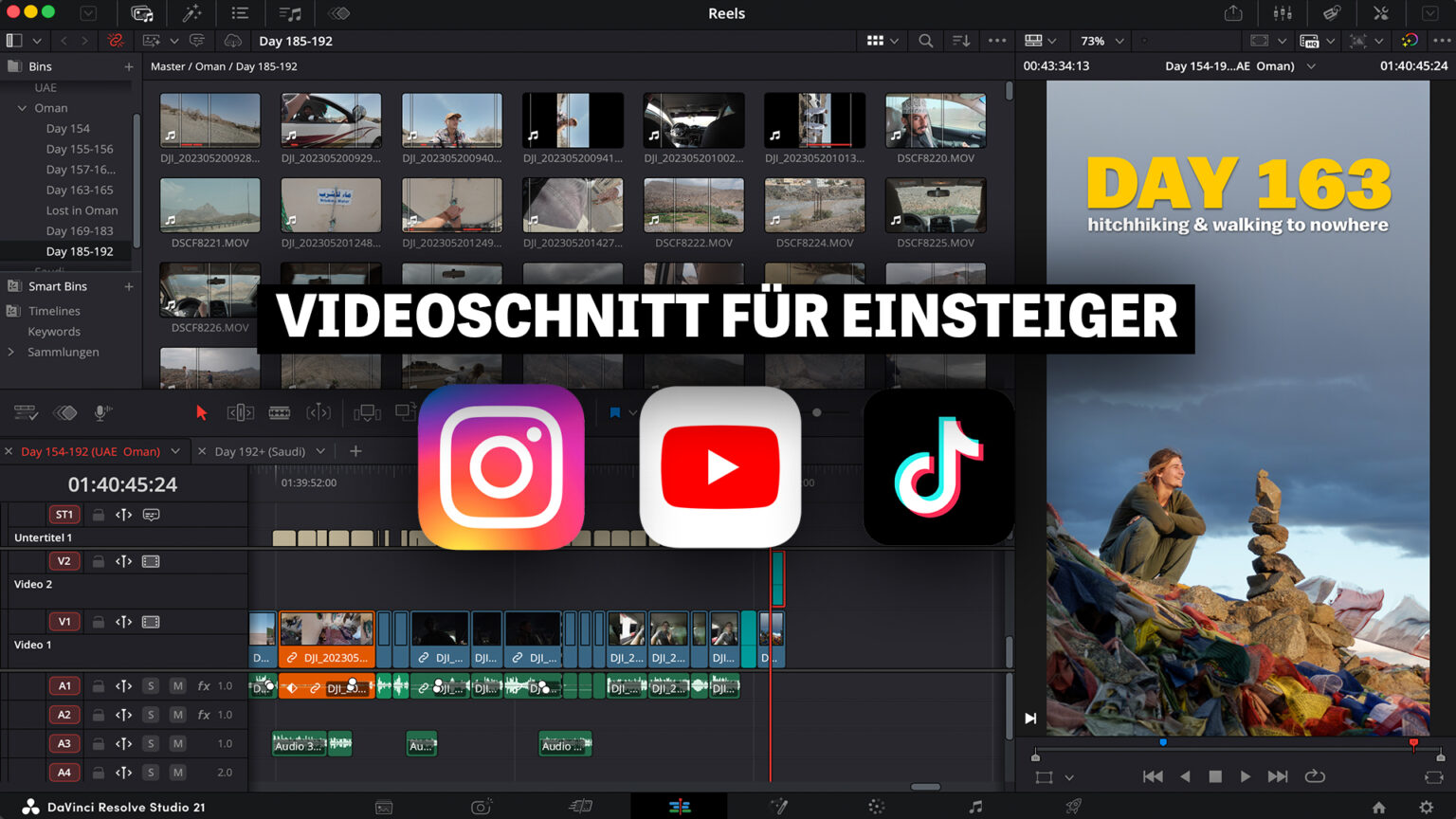Open the 73% viewer zoom dropdown
This screenshot has width=1456, height=819.
point(1101,41)
